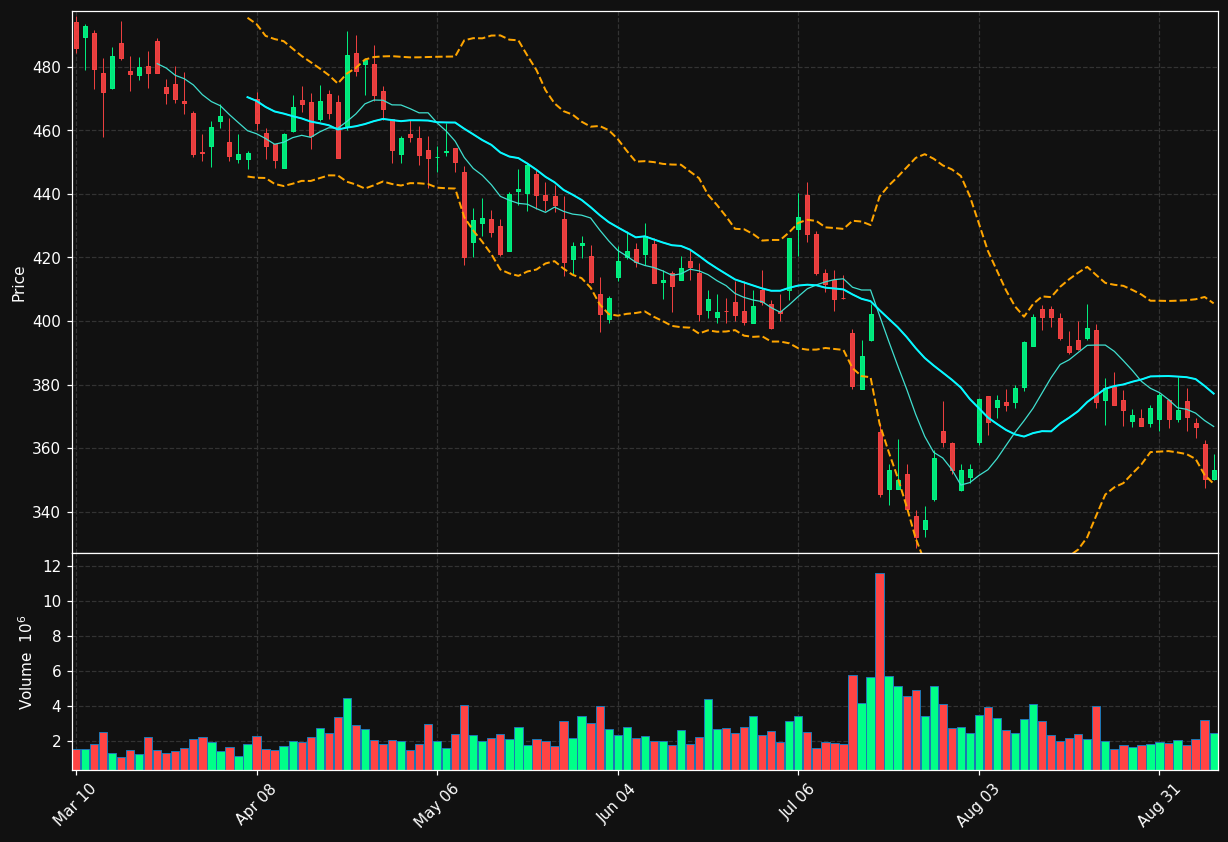This screenshot has width=1228, height=842.
Task: Select the tallest red volume bar
Action: (880, 671)
